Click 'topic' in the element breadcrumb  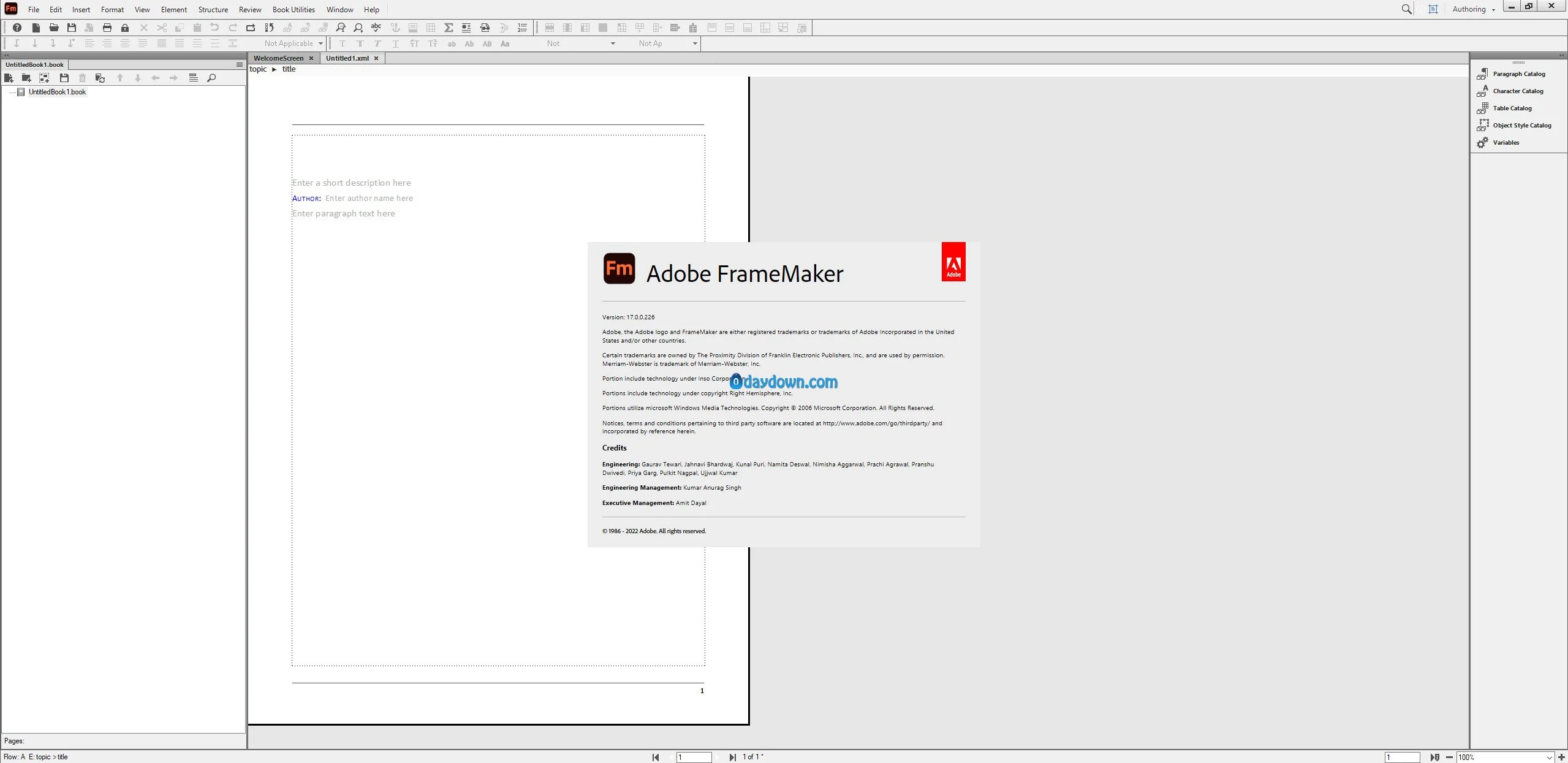click(258, 69)
